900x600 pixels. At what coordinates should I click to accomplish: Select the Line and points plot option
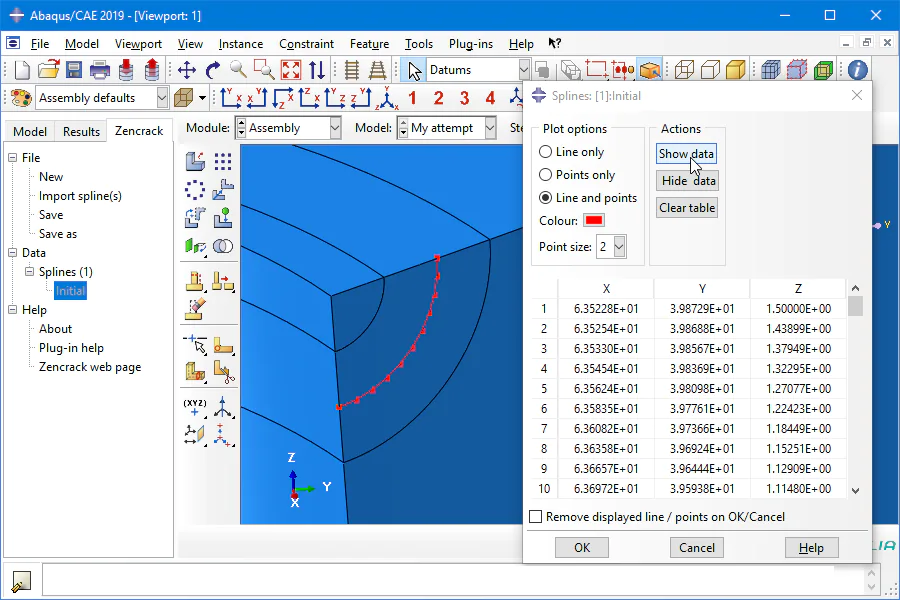pyautogui.click(x=545, y=198)
